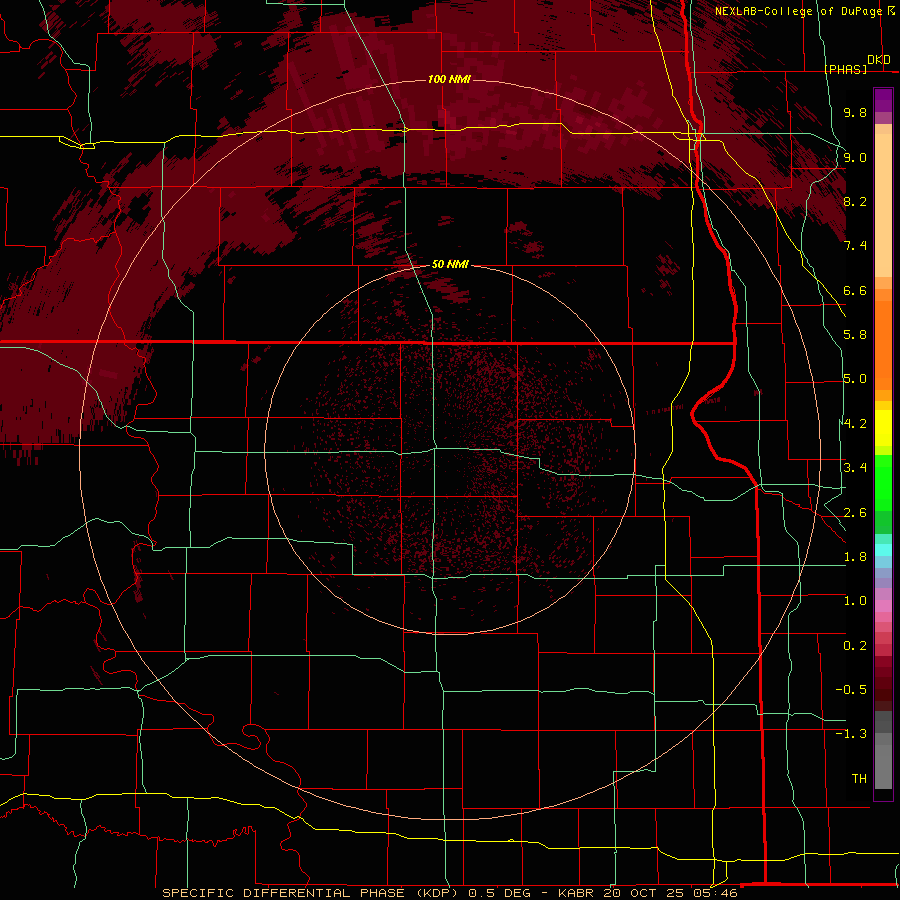Click the KABR station identifier in the caption
The width and height of the screenshot is (900, 900).
coord(576,893)
